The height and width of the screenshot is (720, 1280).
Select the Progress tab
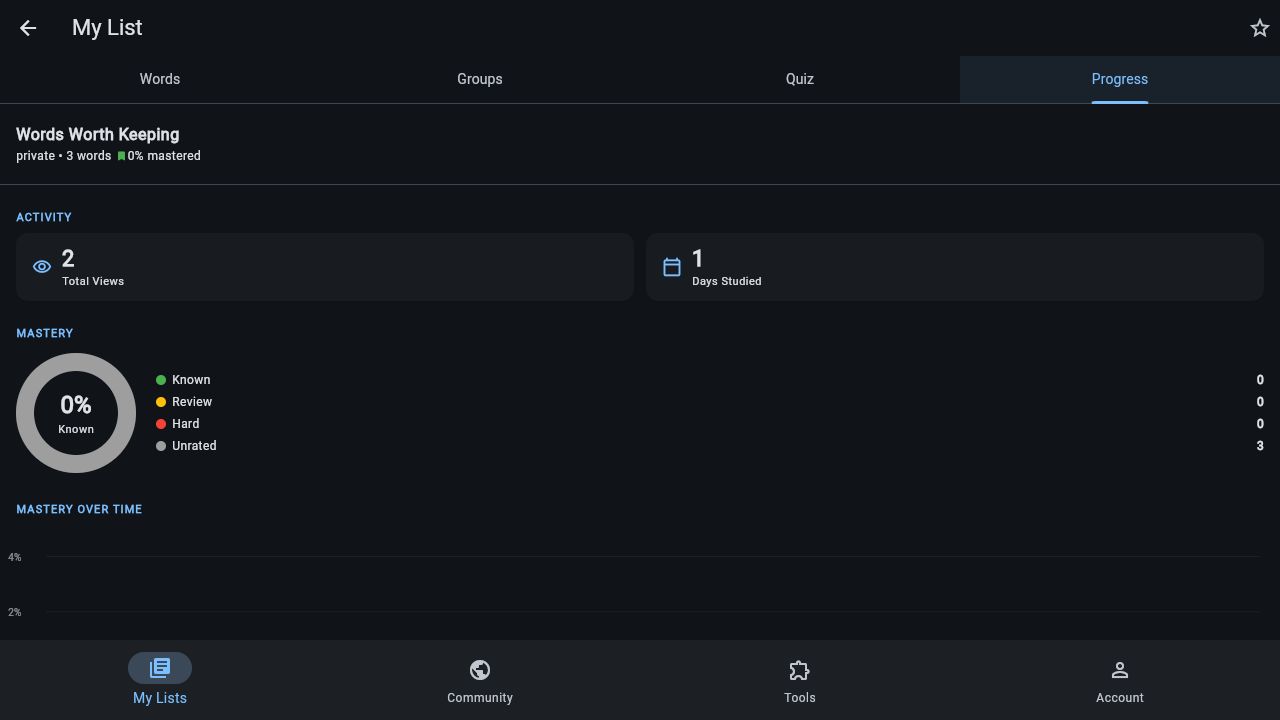click(x=1120, y=79)
